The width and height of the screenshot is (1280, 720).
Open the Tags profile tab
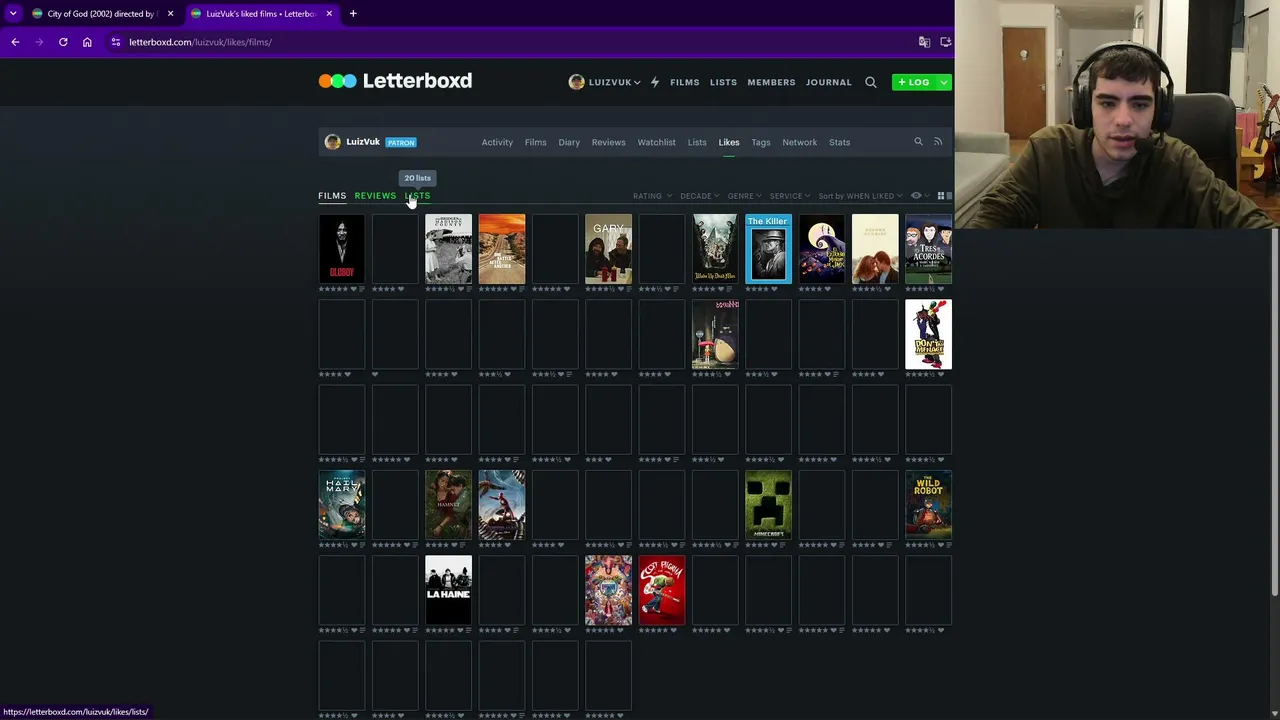click(x=761, y=142)
